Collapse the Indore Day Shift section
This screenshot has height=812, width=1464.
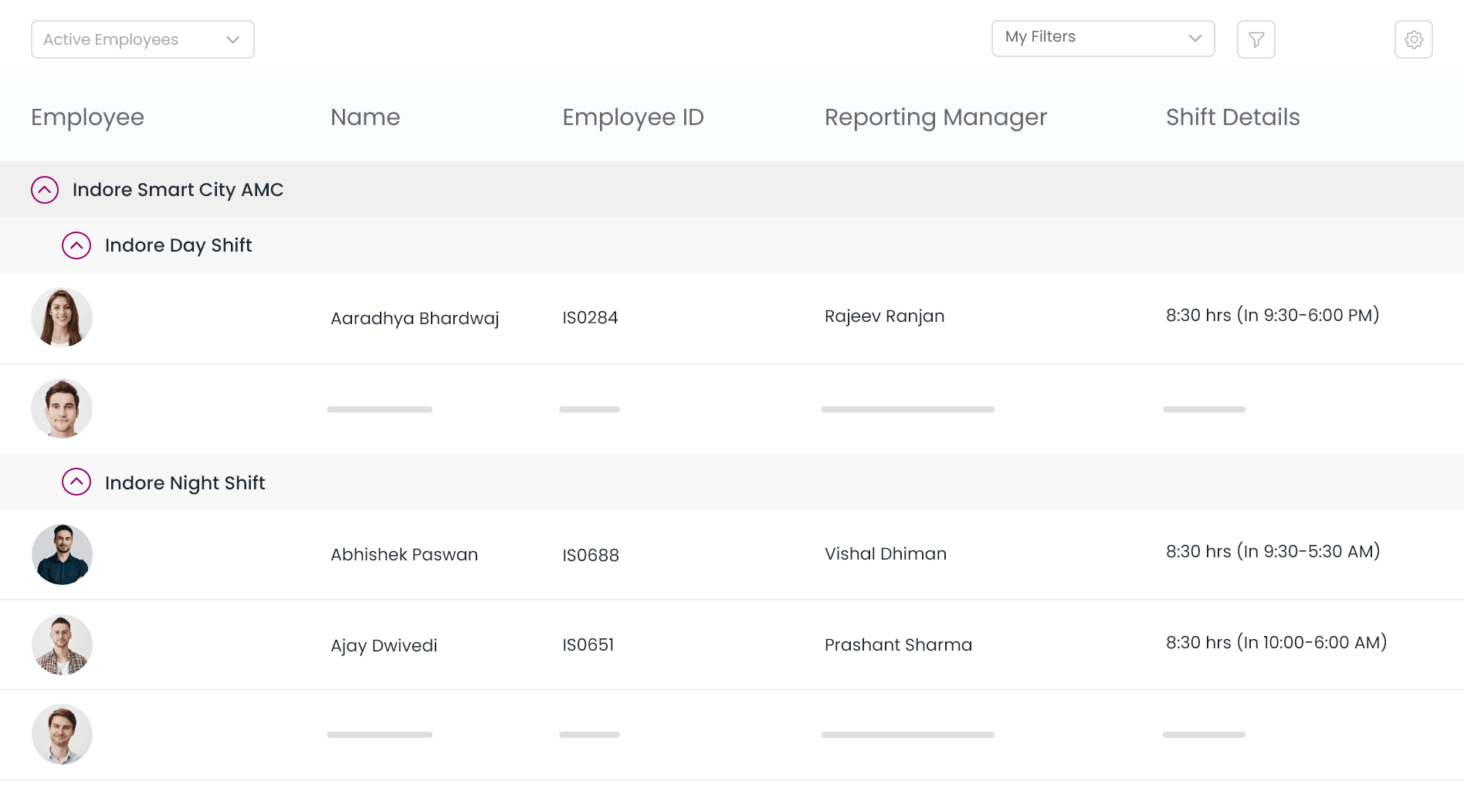pyautogui.click(x=76, y=245)
